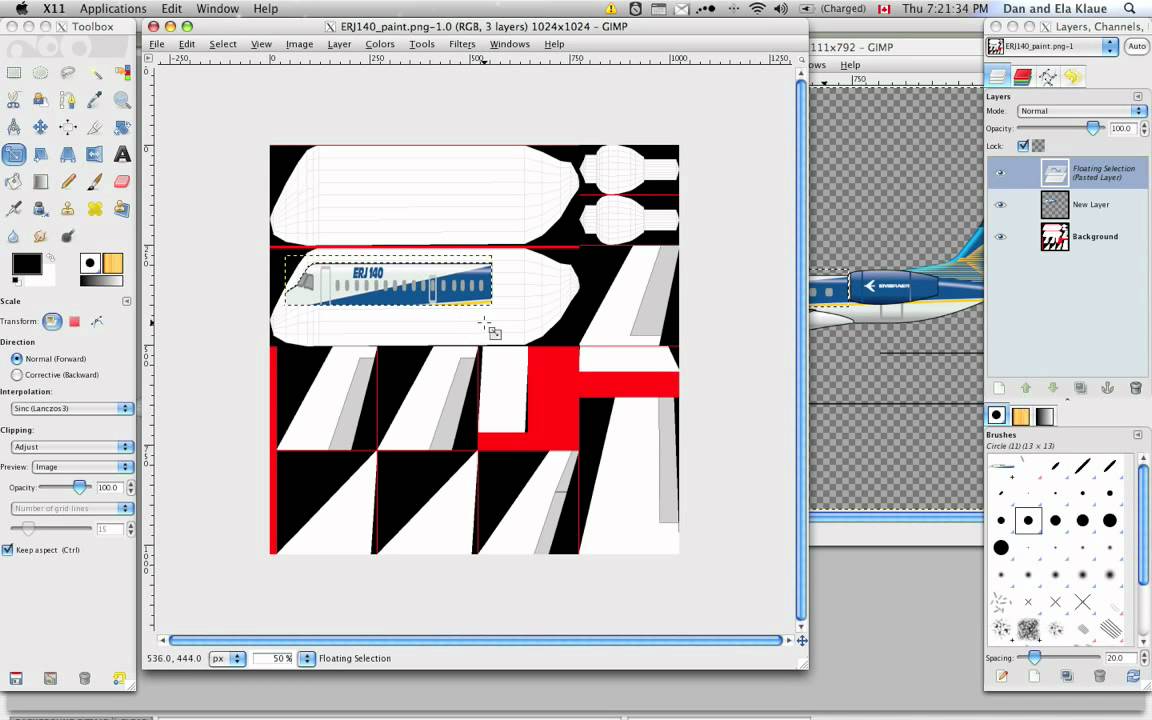Set transform to affect selection
Viewport: 1152px width, 720px height.
[x=74, y=321]
